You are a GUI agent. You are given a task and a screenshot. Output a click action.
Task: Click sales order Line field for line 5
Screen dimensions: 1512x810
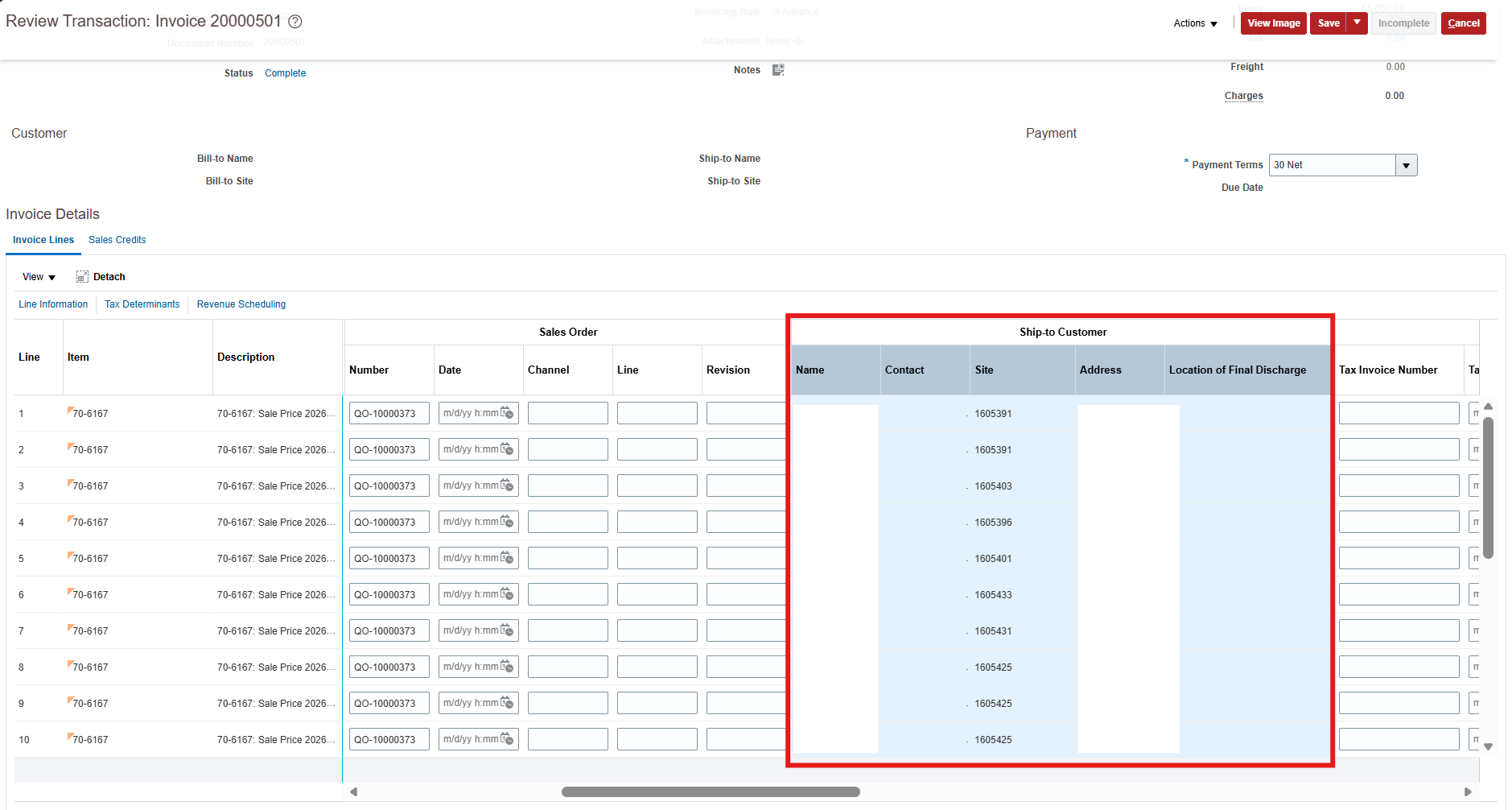tap(657, 558)
